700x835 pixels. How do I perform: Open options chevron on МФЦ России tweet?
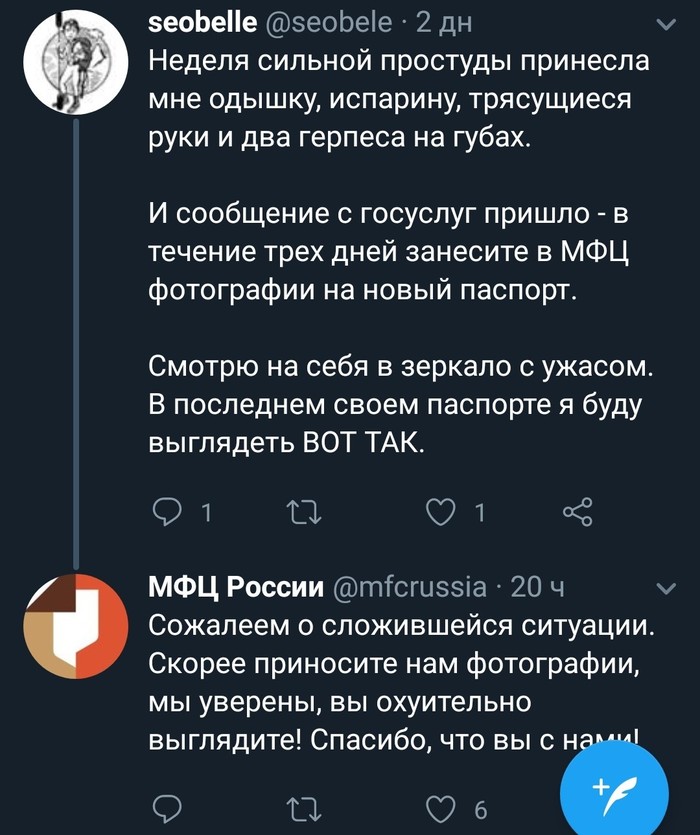tap(664, 587)
